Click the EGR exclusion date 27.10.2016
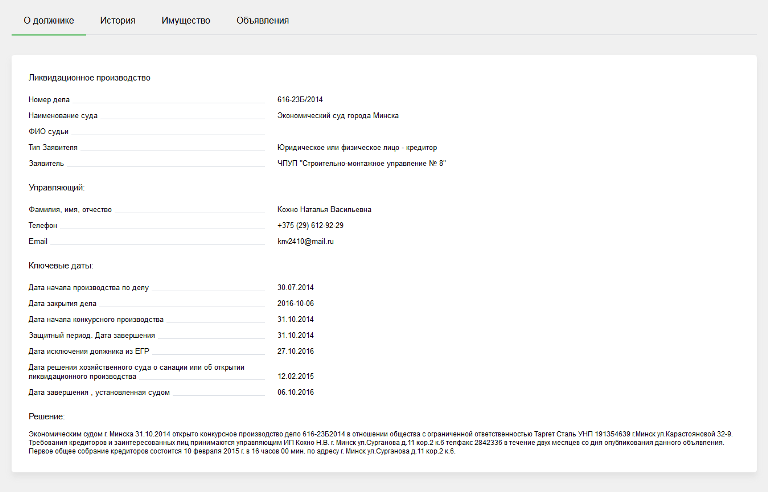This screenshot has width=768, height=492. click(x=296, y=351)
